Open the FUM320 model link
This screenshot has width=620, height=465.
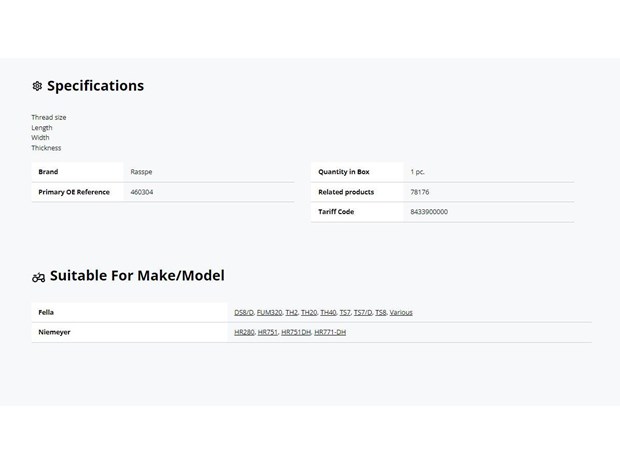[x=269, y=312]
